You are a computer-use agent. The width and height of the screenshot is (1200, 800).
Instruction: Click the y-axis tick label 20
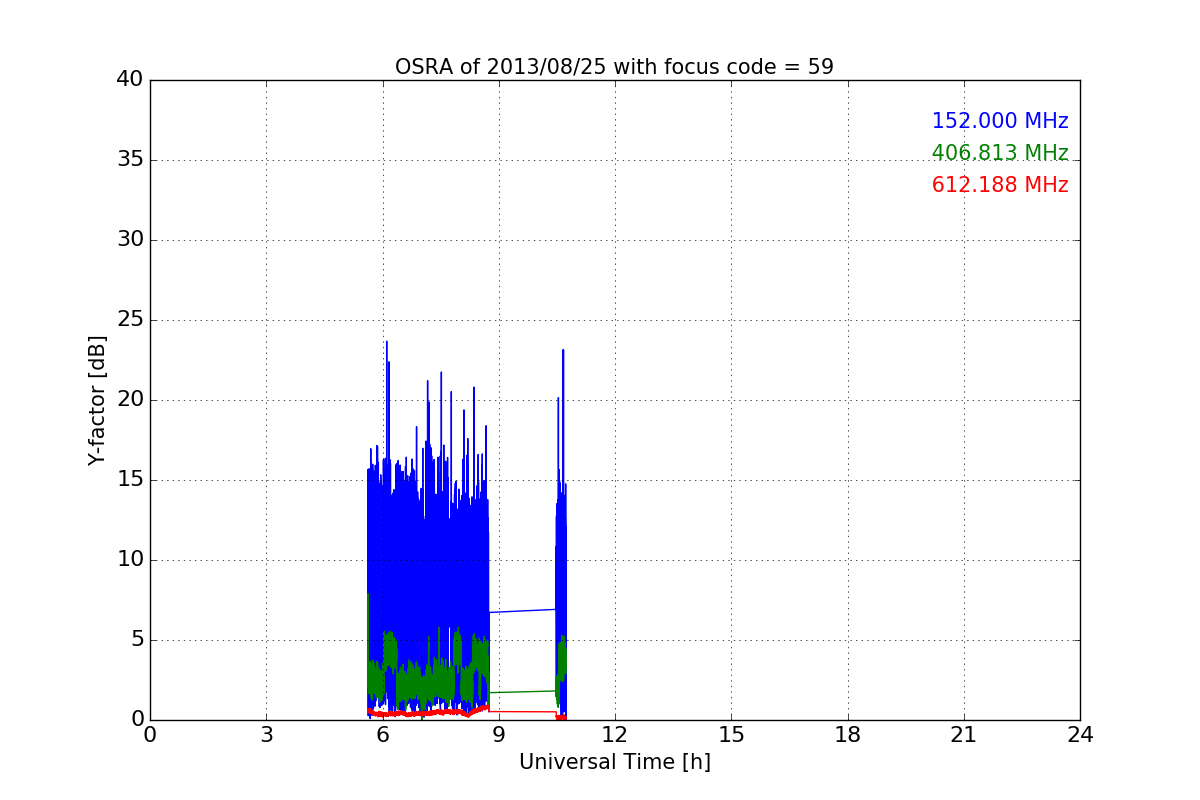[130, 400]
